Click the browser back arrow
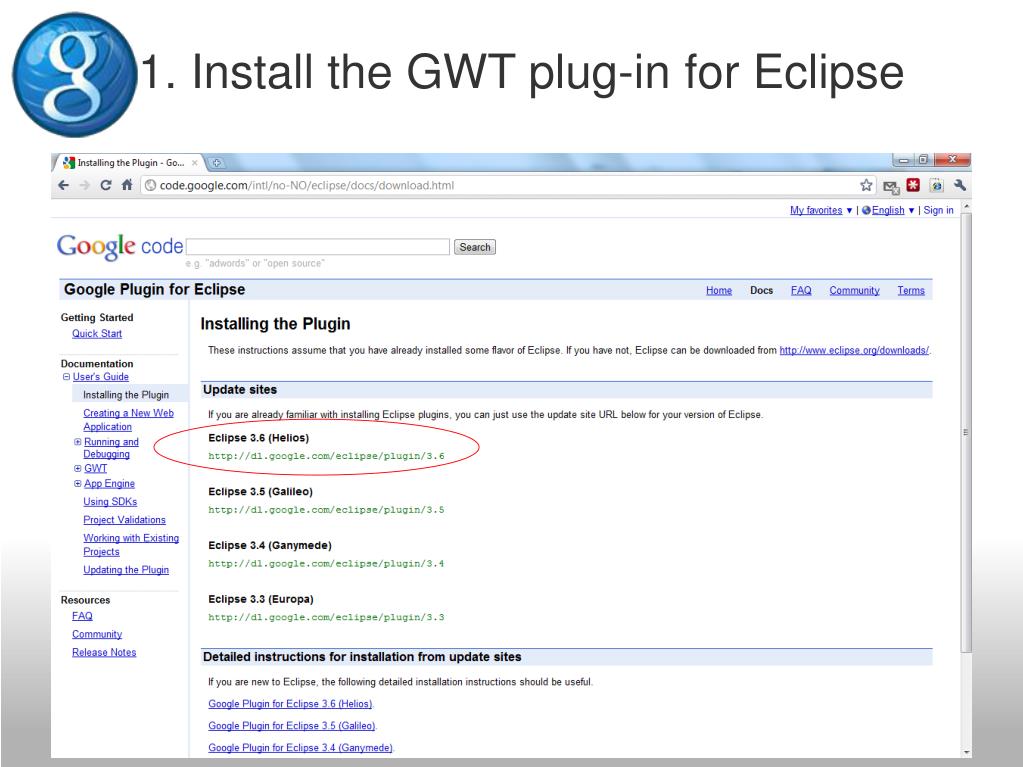Viewport: 1023px width, 767px height. (x=63, y=185)
